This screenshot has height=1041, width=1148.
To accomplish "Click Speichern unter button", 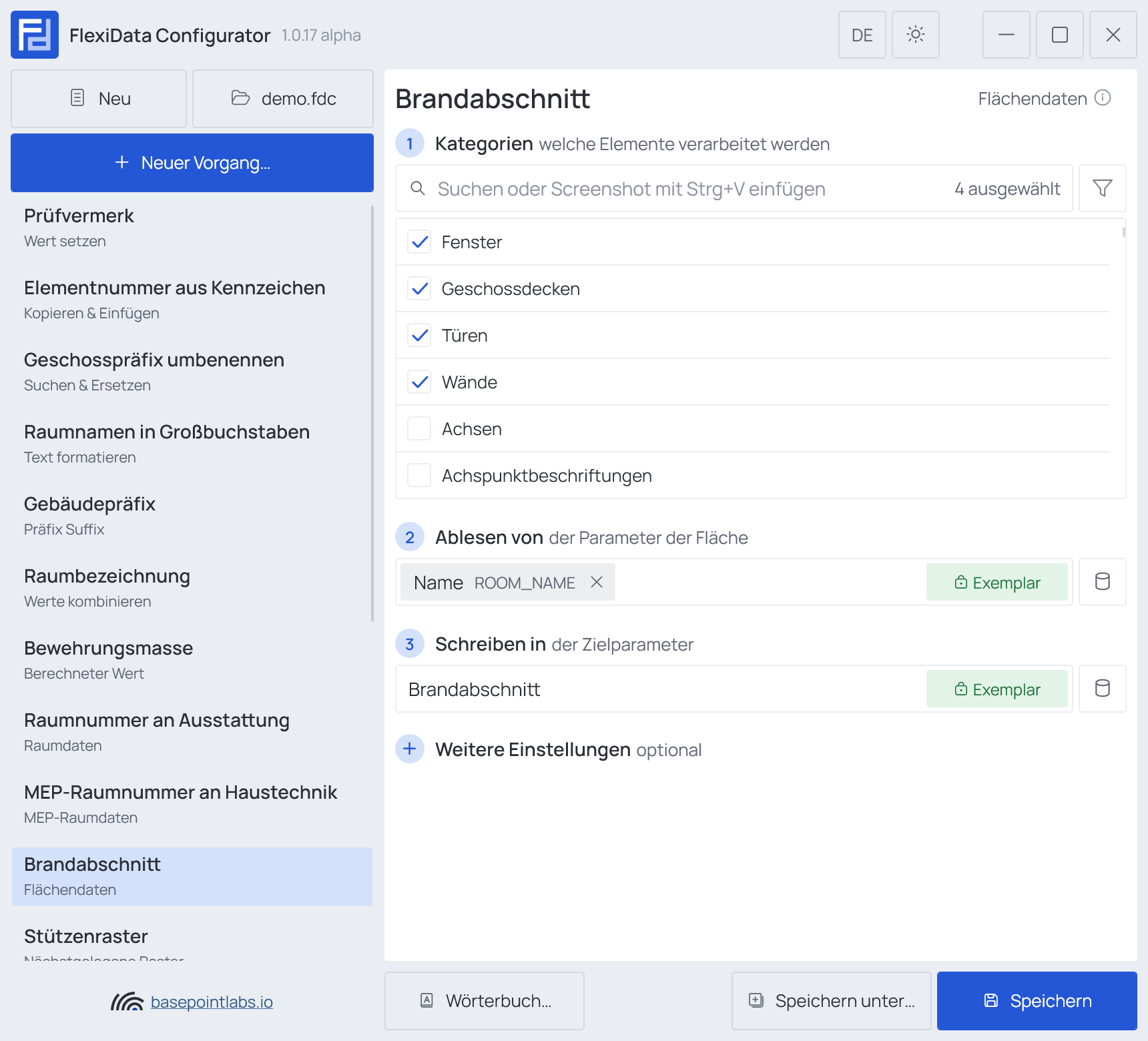I will pos(832,1001).
